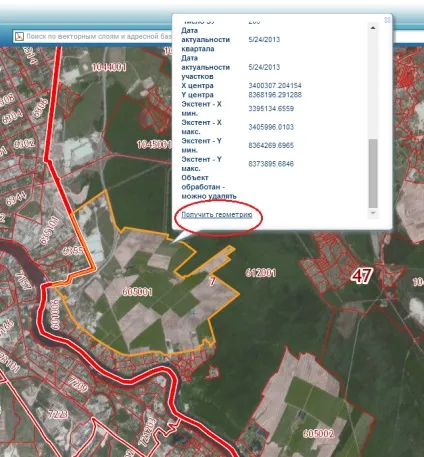Focus the vector layers and address search field

[98, 36]
